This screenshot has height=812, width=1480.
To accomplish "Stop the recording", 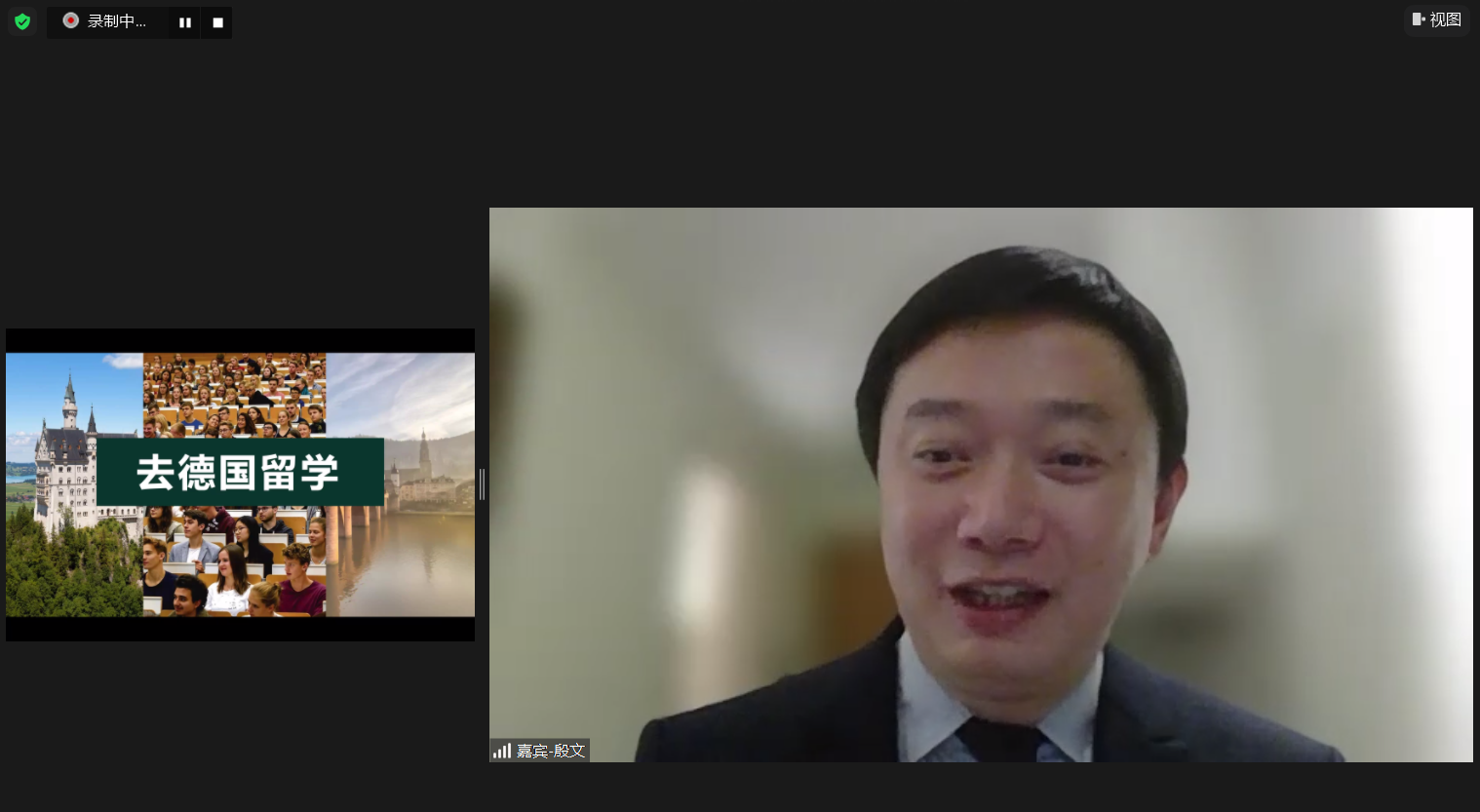I will pos(217,22).
